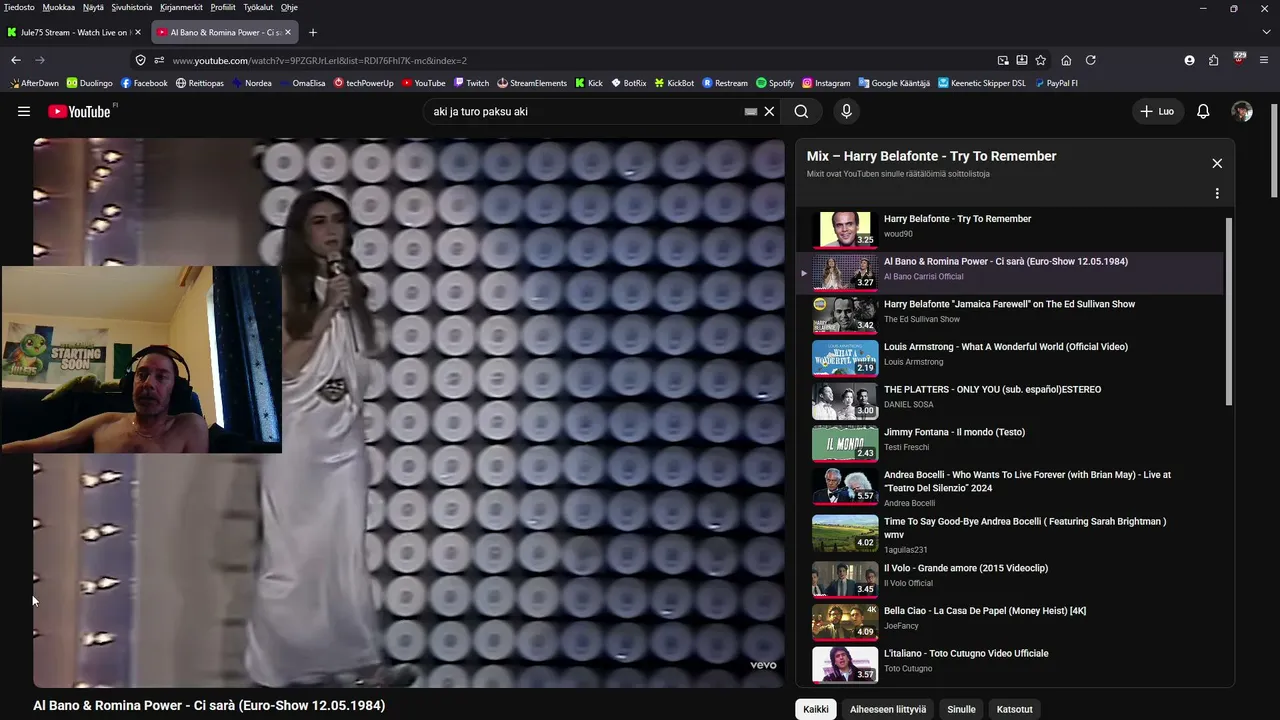Open the Spotify bookmark
This screenshot has height=720, width=1280.
click(775, 83)
